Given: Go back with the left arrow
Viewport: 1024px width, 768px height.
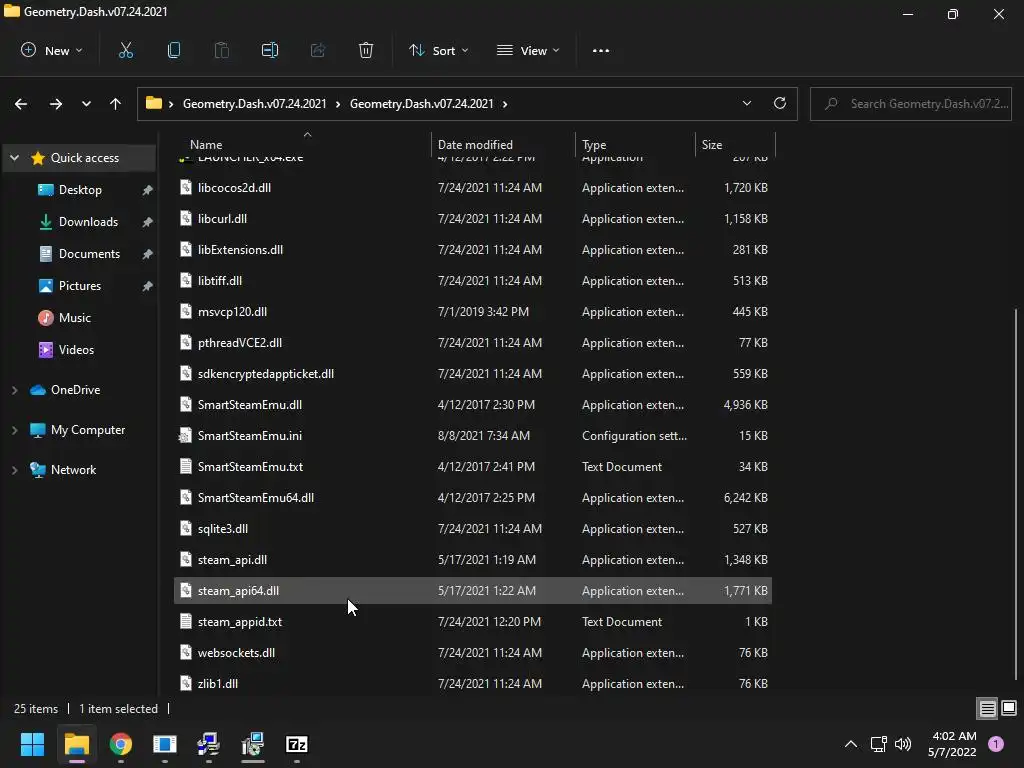Looking at the screenshot, I should pos(21,104).
